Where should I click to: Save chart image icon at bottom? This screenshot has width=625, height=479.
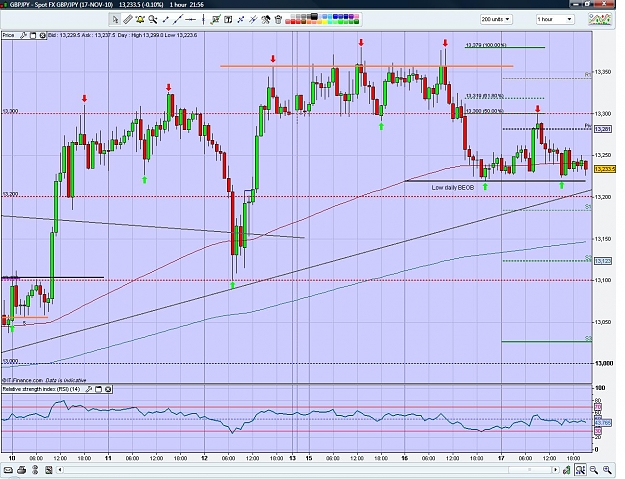[49, 470]
